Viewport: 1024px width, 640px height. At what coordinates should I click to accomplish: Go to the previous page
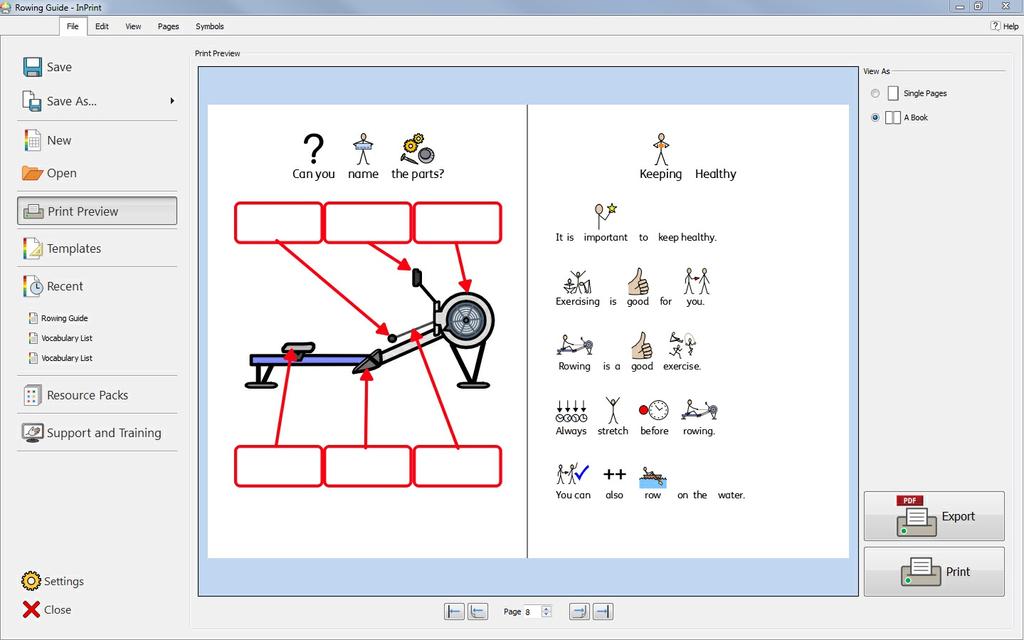(478, 611)
